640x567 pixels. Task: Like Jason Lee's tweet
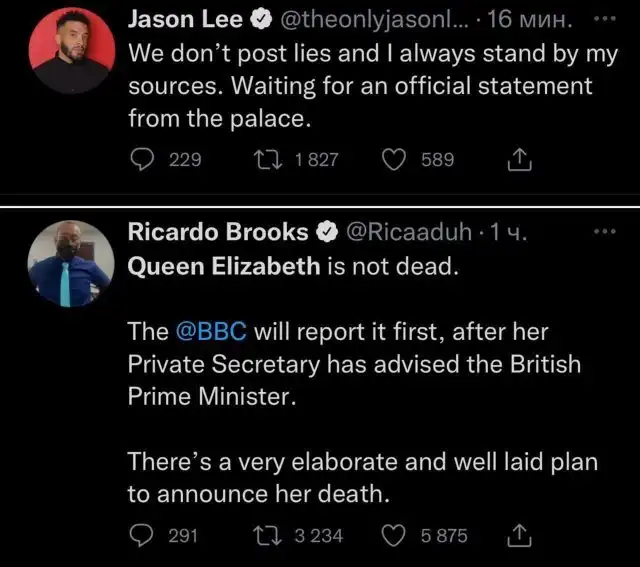pos(394,160)
